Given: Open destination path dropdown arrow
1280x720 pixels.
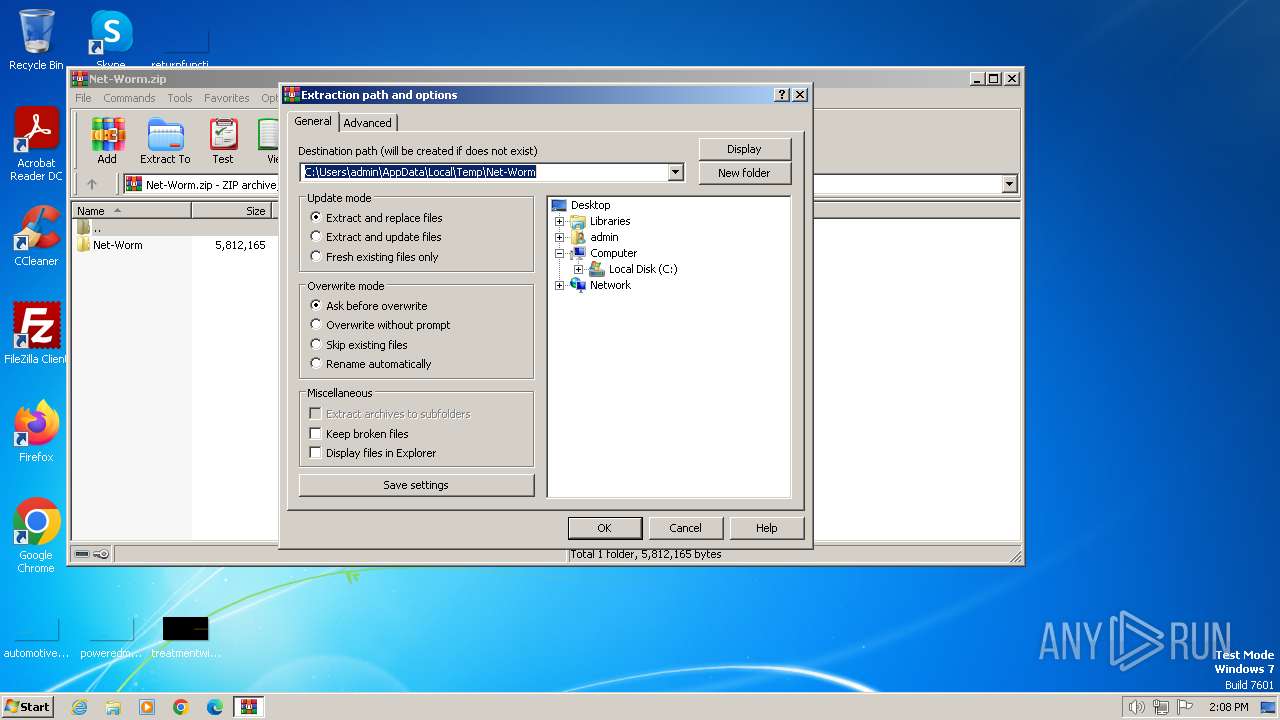Looking at the screenshot, I should pos(675,172).
